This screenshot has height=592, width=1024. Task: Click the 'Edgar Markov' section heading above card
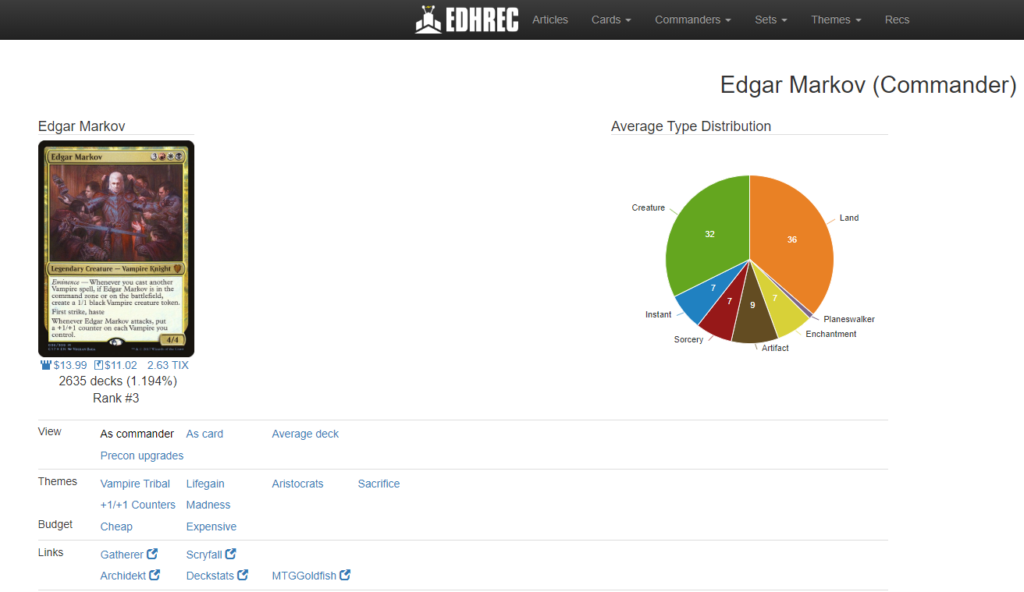click(82, 126)
